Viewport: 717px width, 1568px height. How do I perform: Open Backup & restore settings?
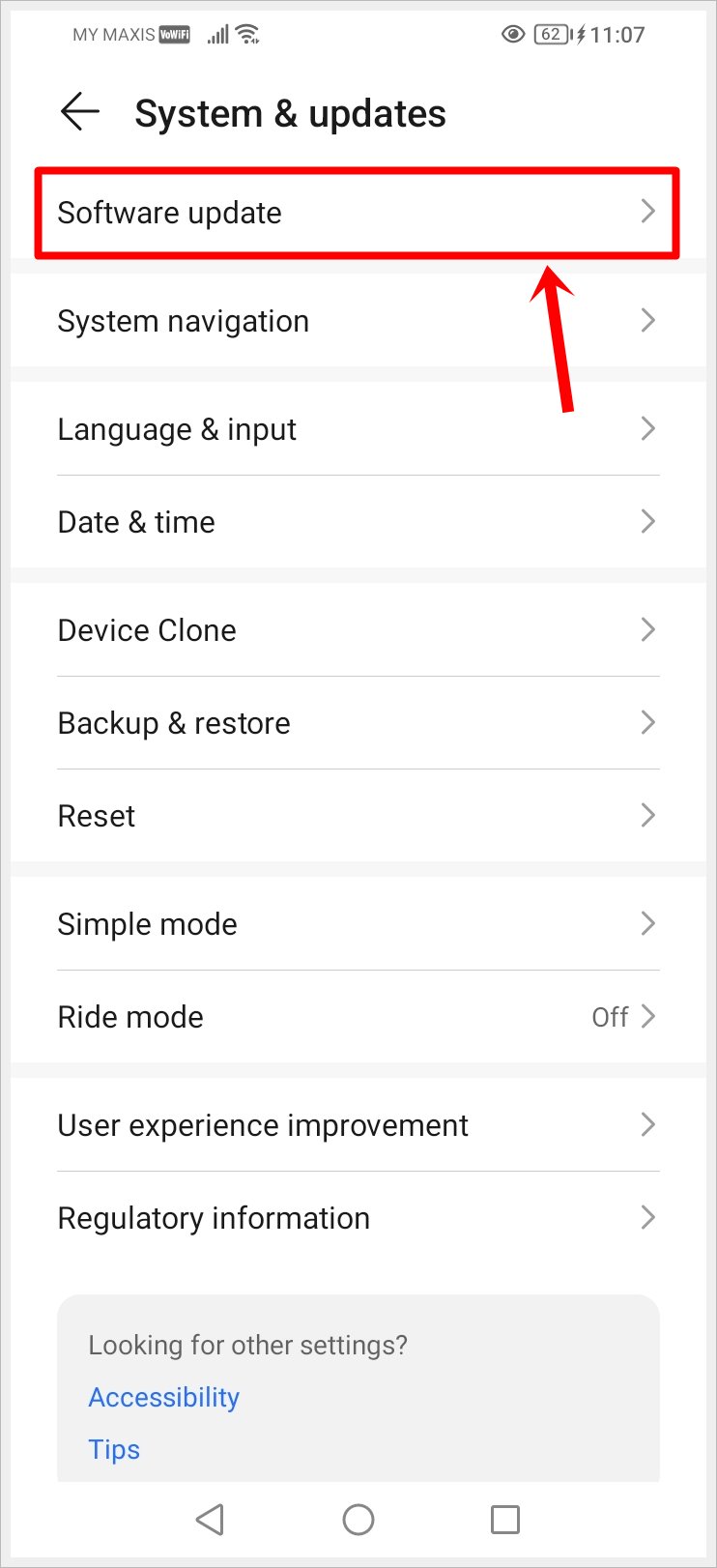pos(358,723)
